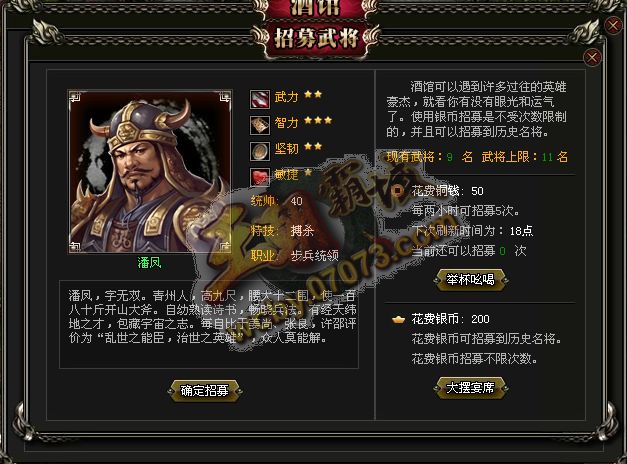Click the 坚韧 toughness shield icon
This screenshot has width=627, height=464.
click(260, 151)
